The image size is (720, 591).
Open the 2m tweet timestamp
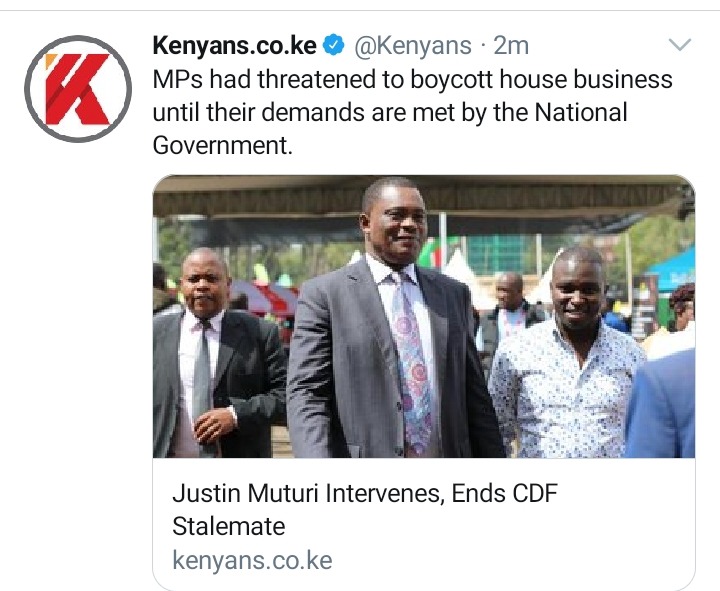(x=511, y=45)
